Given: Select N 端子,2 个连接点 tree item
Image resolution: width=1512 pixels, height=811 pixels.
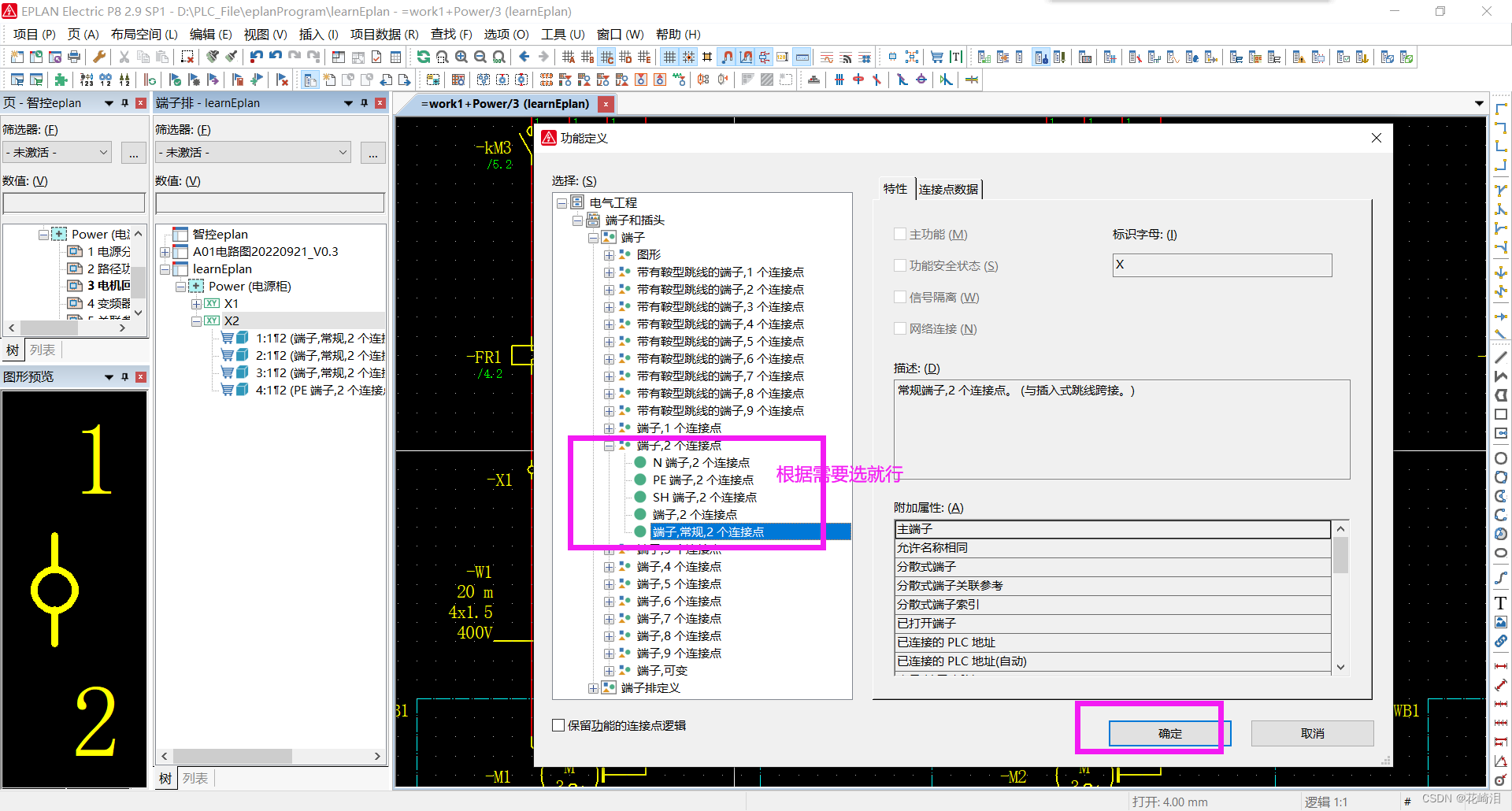Looking at the screenshot, I should [x=701, y=463].
